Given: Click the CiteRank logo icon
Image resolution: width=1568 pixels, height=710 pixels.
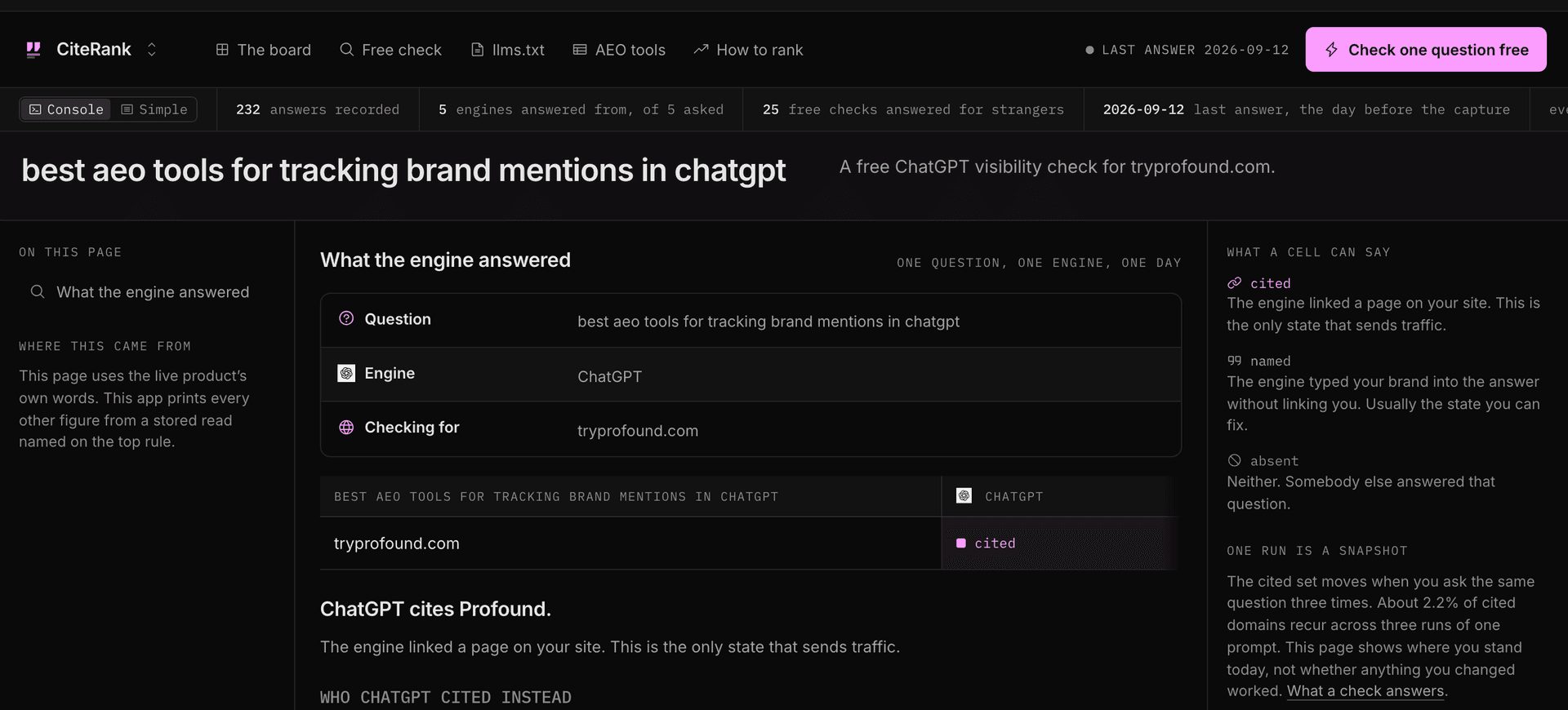Looking at the screenshot, I should [x=33, y=50].
